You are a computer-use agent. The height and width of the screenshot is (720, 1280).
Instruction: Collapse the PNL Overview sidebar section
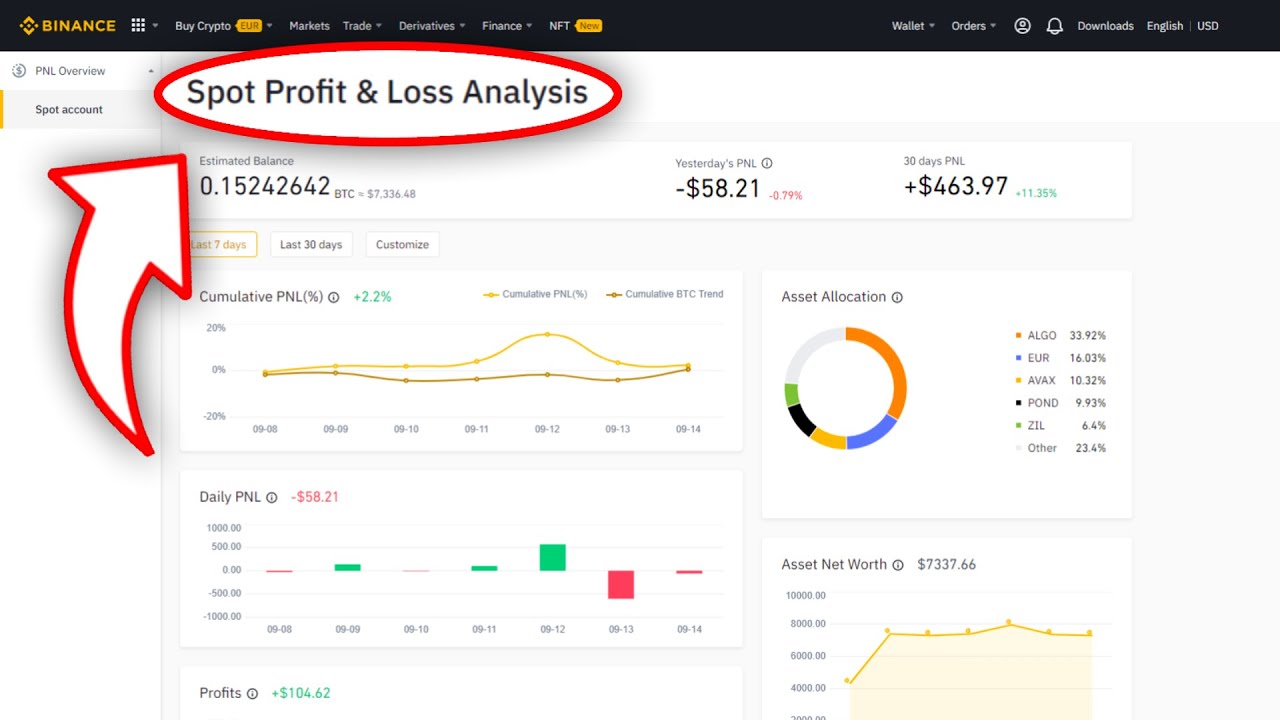151,71
